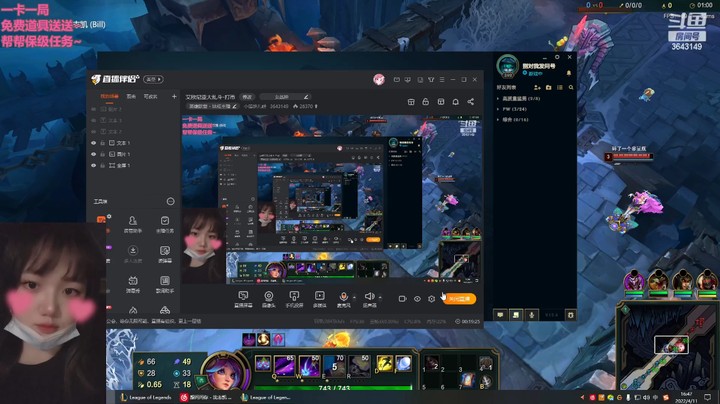This screenshot has height=404, width=720.
Task: Open the checklist task tool in the toolbox
Action: (x=165, y=224)
